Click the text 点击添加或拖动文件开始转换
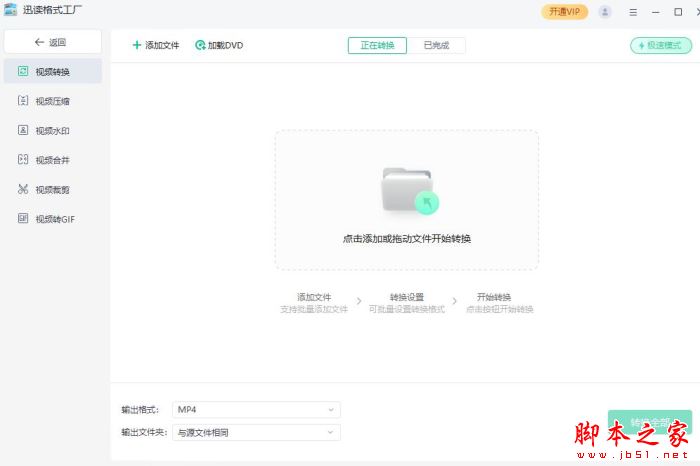This screenshot has height=466, width=700. coord(407,239)
